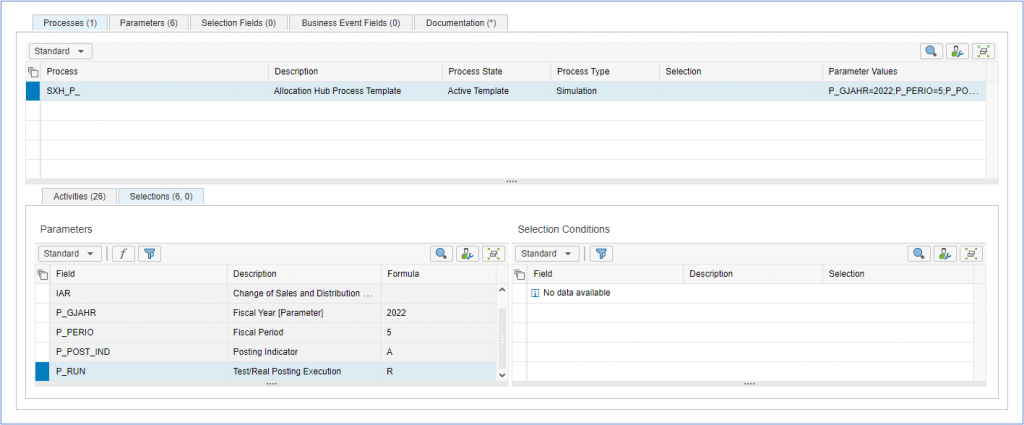Open personalization settings in Selection Conditions toolbar

(945, 254)
